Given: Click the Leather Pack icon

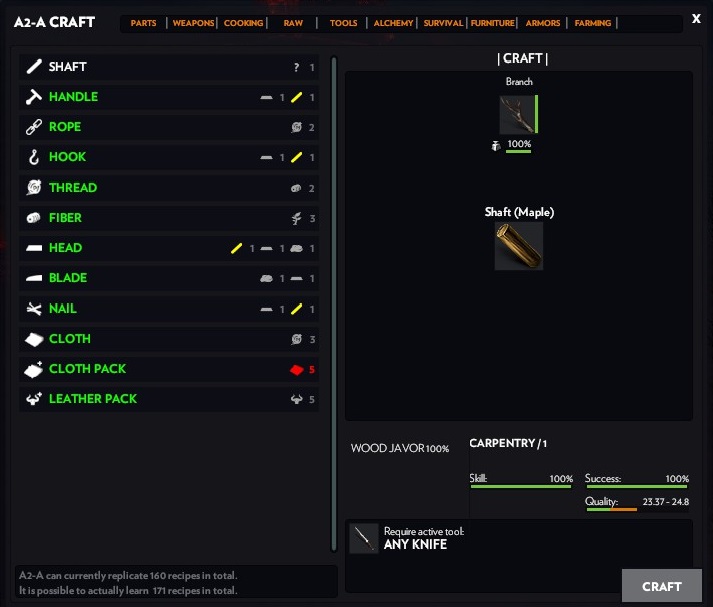Looking at the screenshot, I should tap(34, 399).
